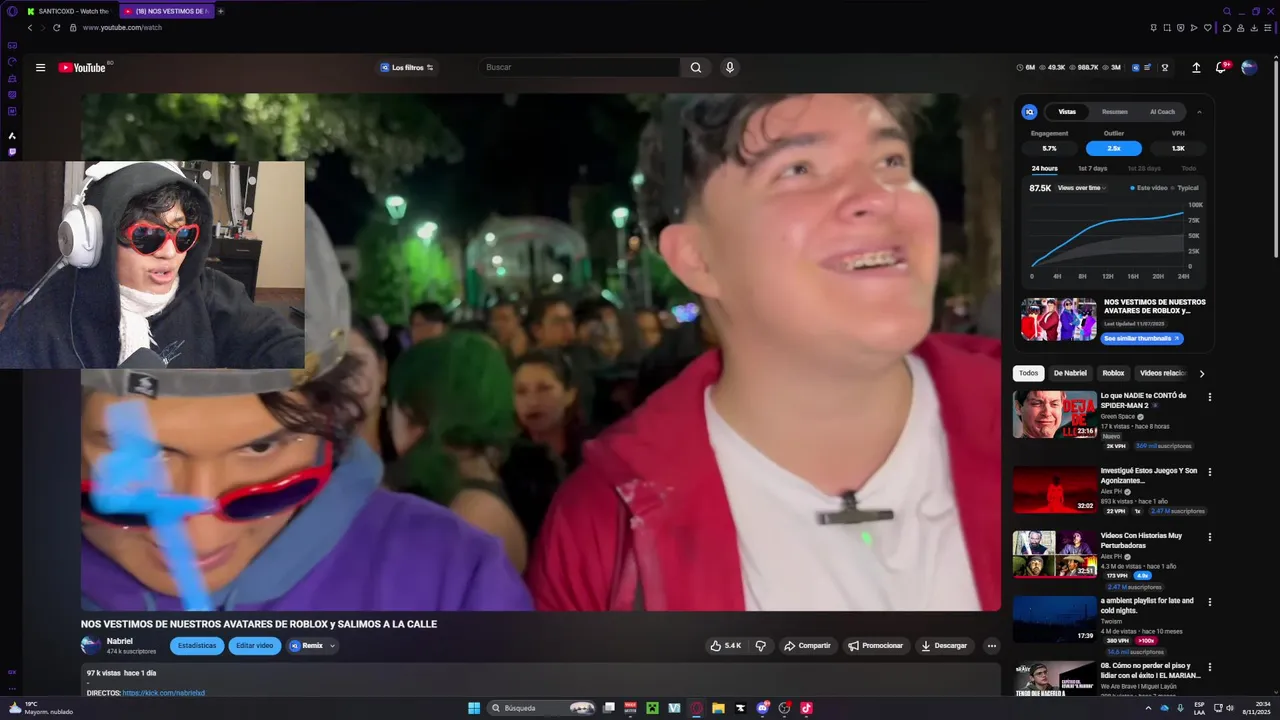Click the Estadísticas button
The image size is (1280, 720).
[197, 646]
